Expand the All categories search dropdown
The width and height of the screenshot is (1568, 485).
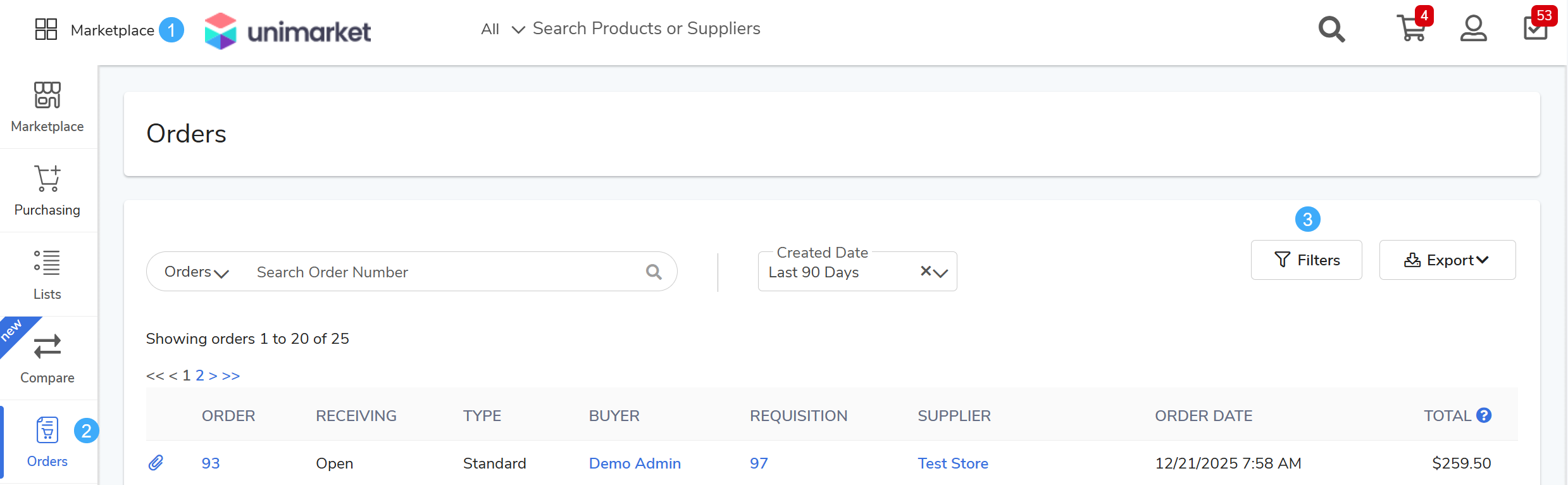pos(502,29)
